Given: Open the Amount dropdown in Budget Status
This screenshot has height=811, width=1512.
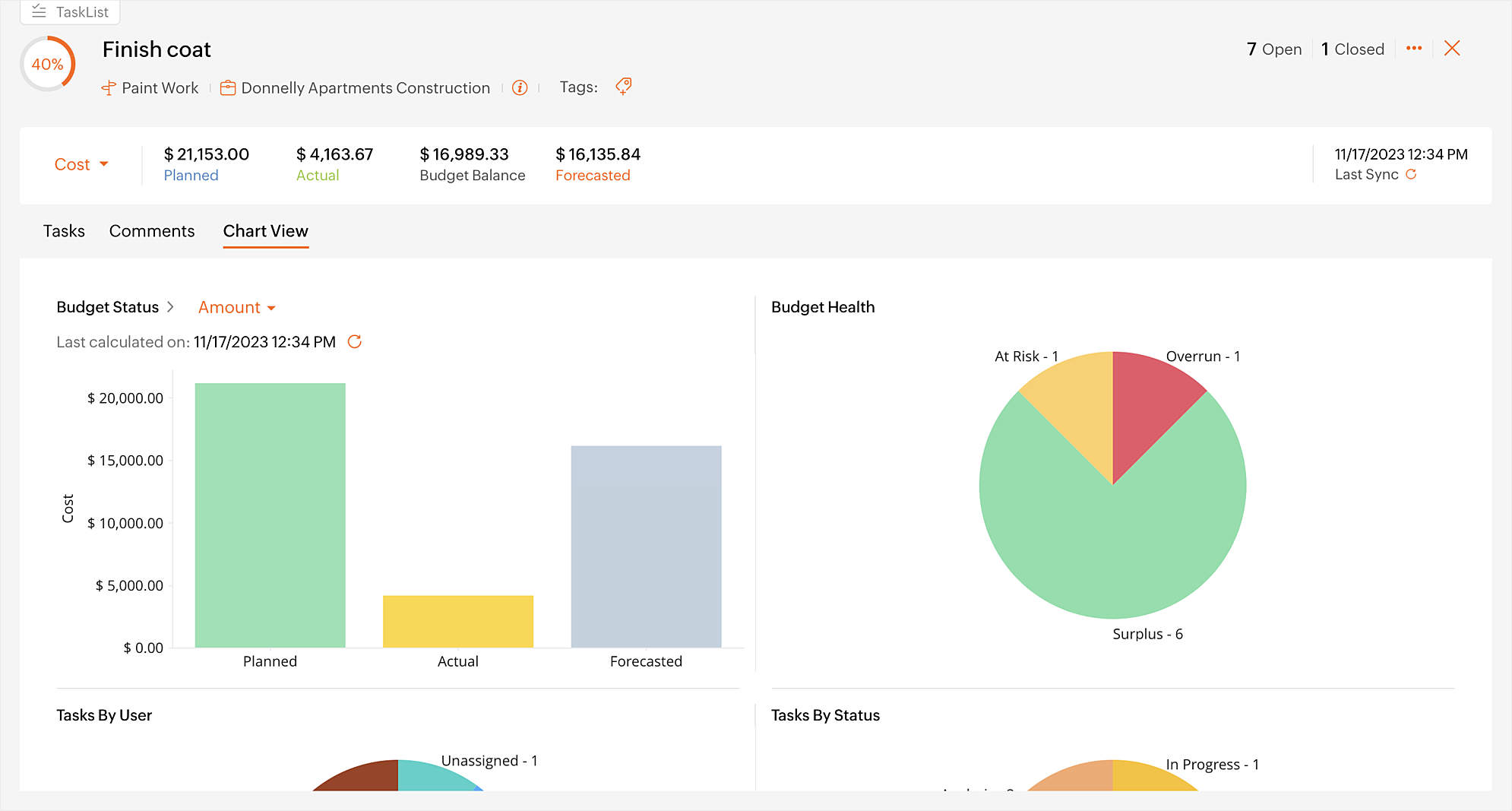Looking at the screenshot, I should 236,308.
